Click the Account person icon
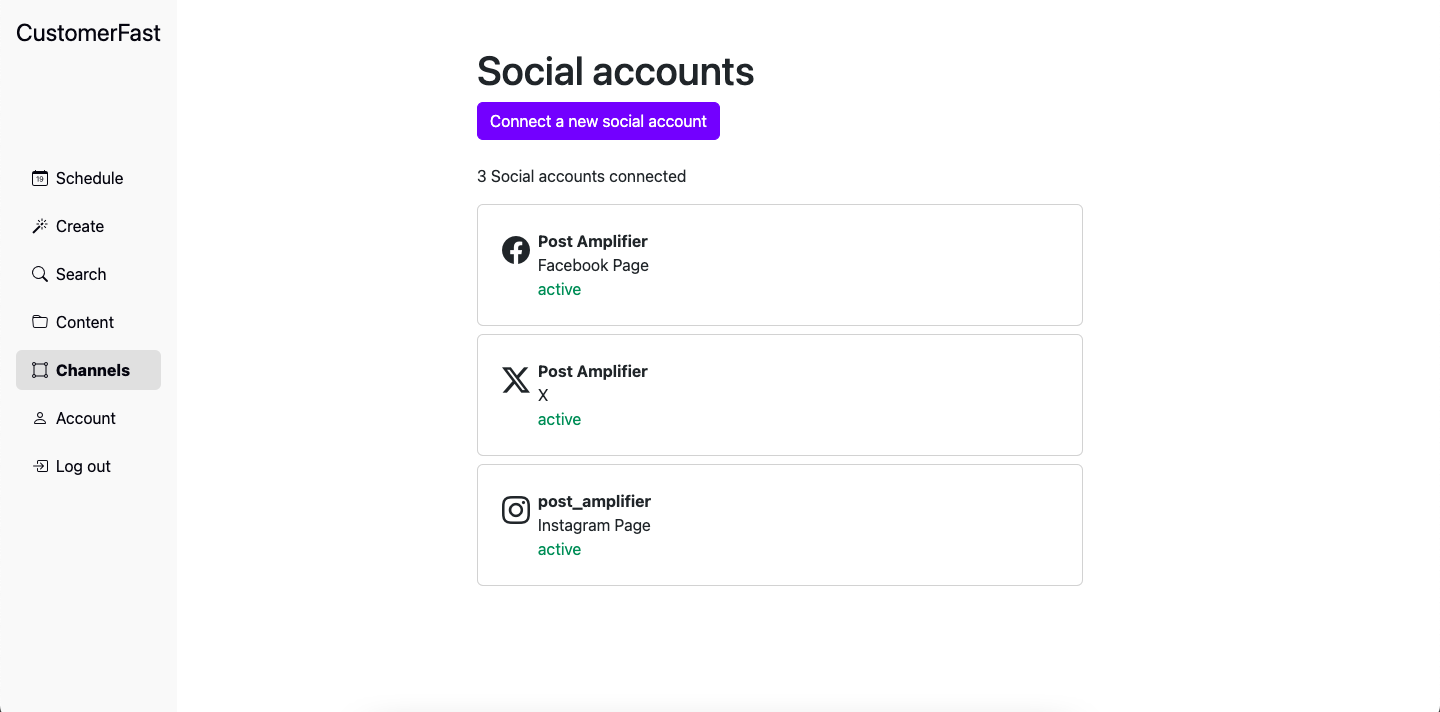The height and width of the screenshot is (712, 1440). tap(40, 418)
